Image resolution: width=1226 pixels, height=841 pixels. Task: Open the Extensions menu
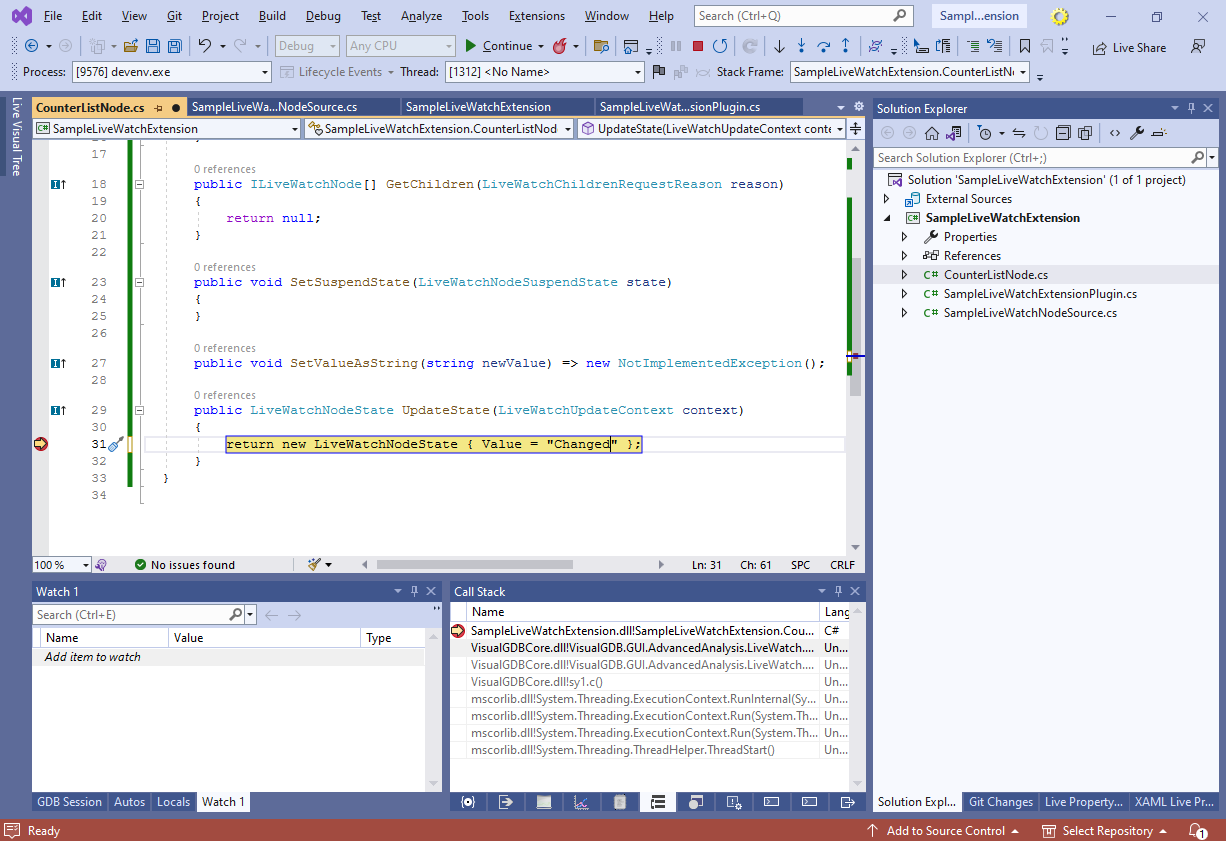[x=537, y=16]
